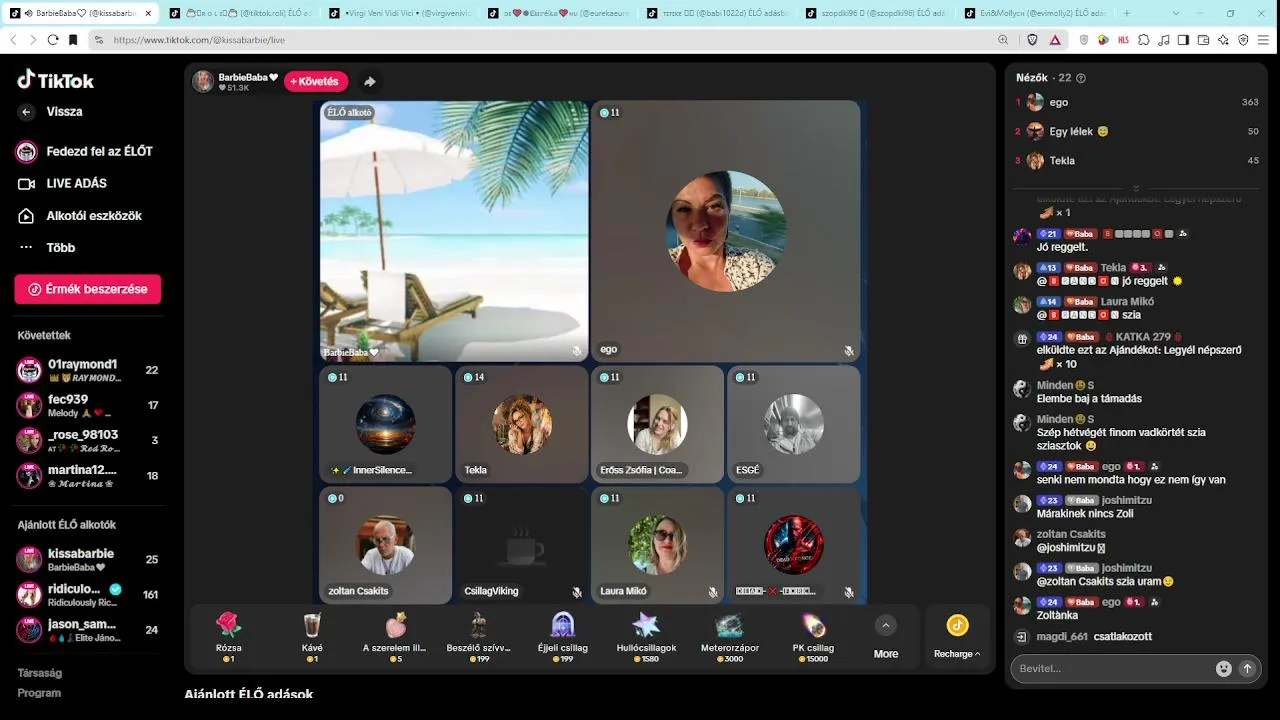Open Tekla guest tile

click(521, 424)
